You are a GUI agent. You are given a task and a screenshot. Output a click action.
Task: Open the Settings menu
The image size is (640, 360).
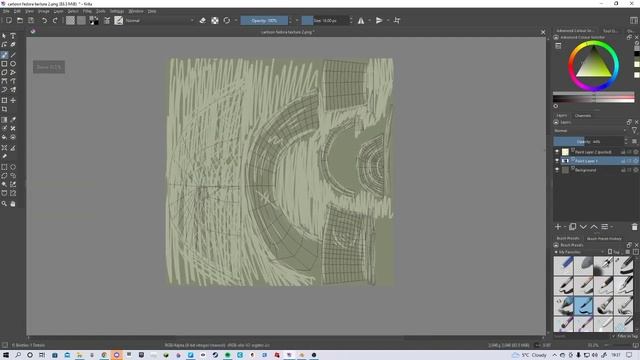click(117, 11)
